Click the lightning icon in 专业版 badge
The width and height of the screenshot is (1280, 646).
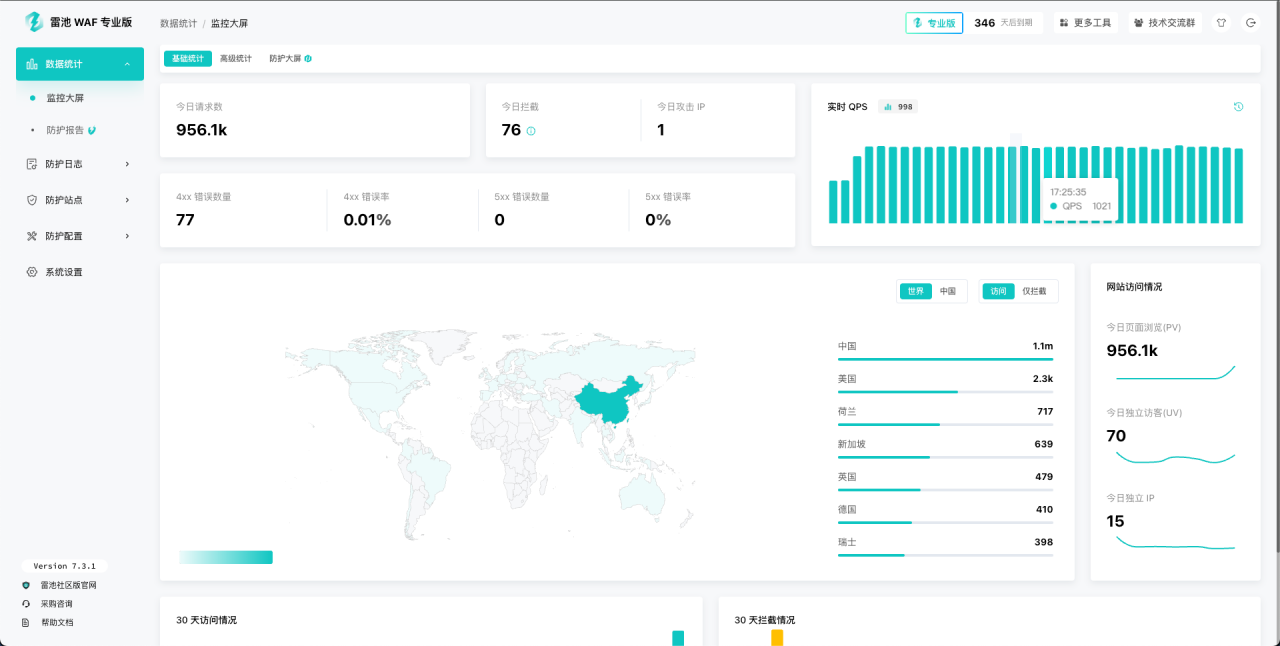pyautogui.click(x=918, y=23)
